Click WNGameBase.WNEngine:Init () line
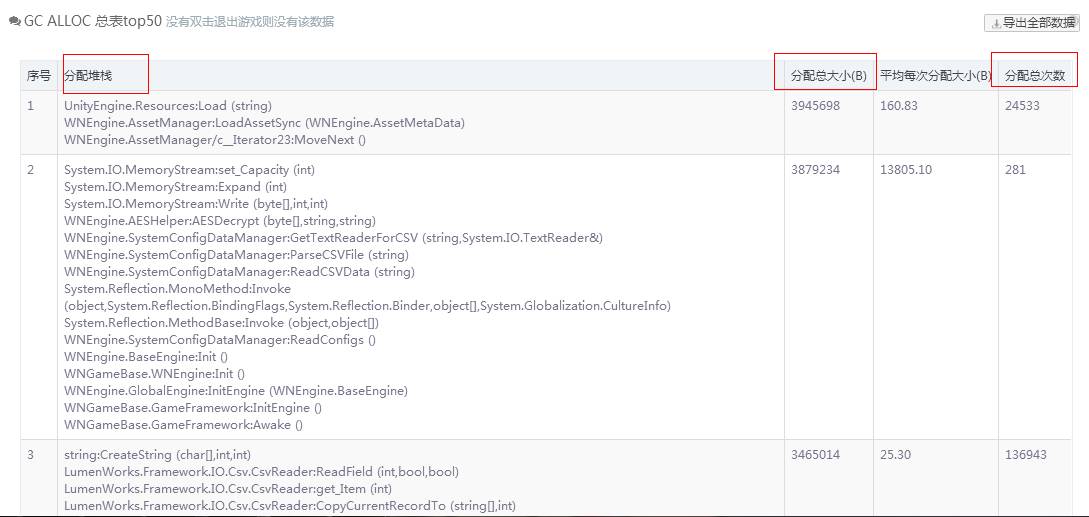This screenshot has width=1089, height=517. (x=154, y=374)
